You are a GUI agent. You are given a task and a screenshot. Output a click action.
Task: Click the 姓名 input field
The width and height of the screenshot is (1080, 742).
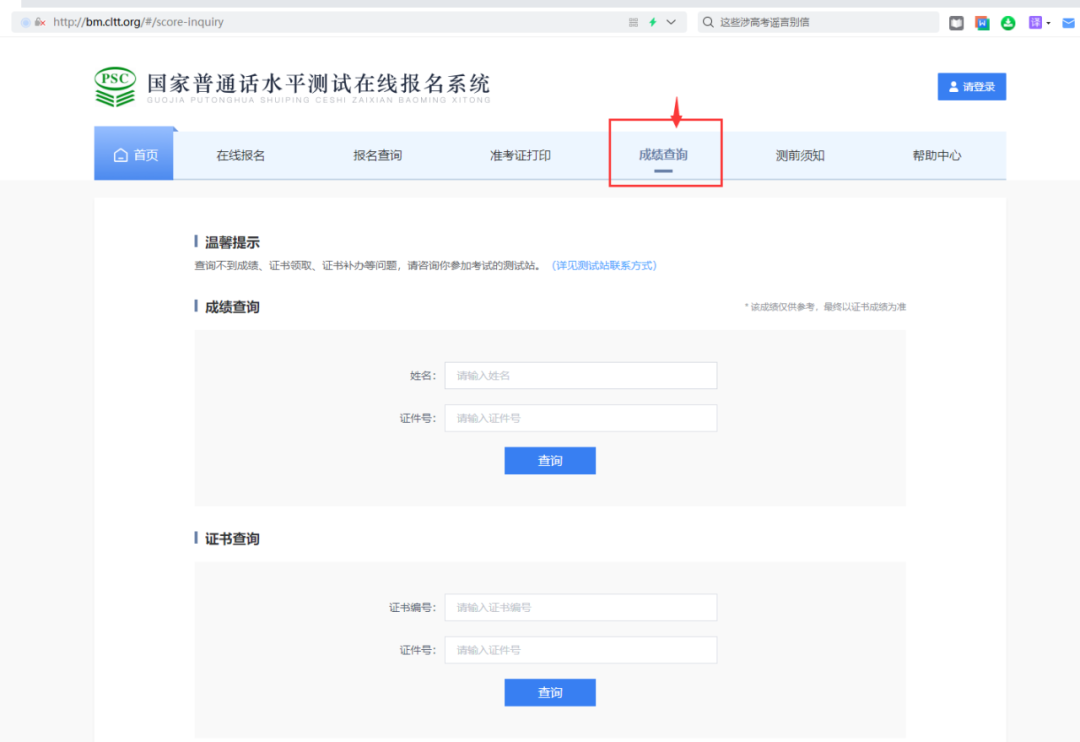tap(580, 375)
